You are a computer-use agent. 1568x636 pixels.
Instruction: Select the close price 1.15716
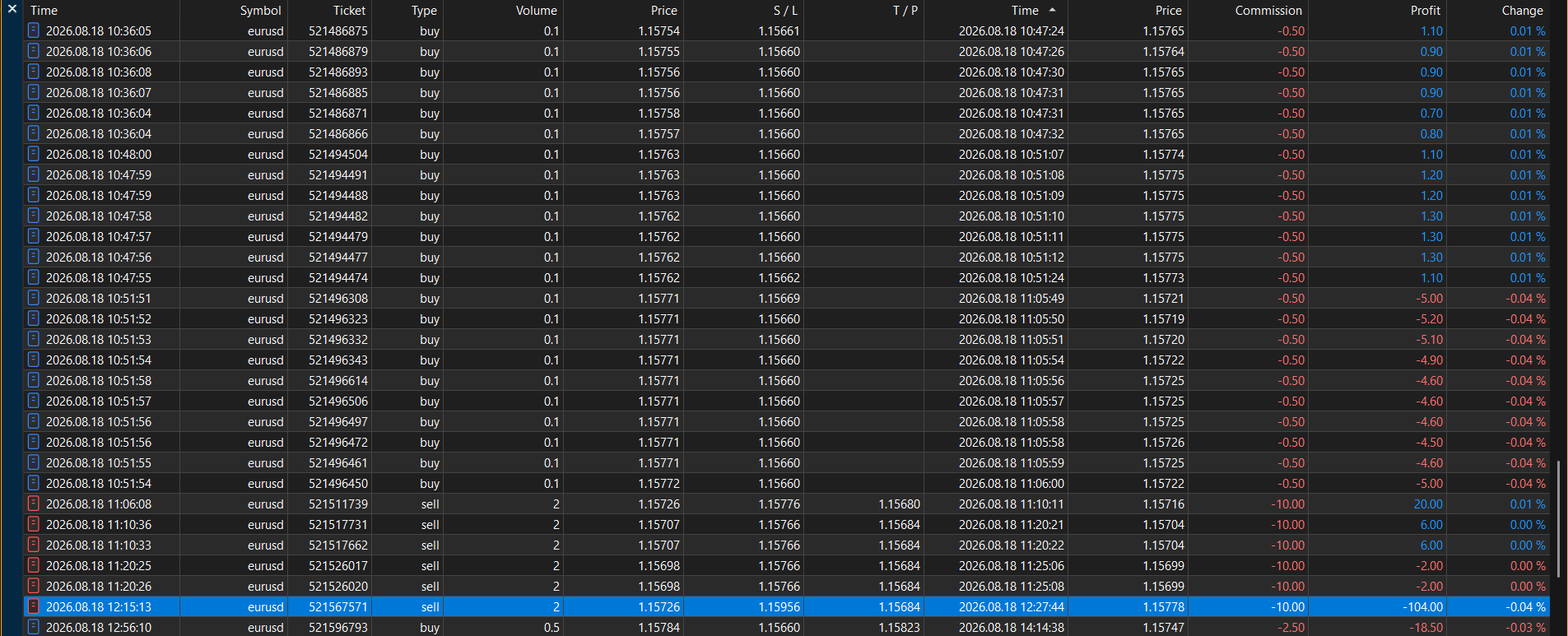pos(1163,504)
